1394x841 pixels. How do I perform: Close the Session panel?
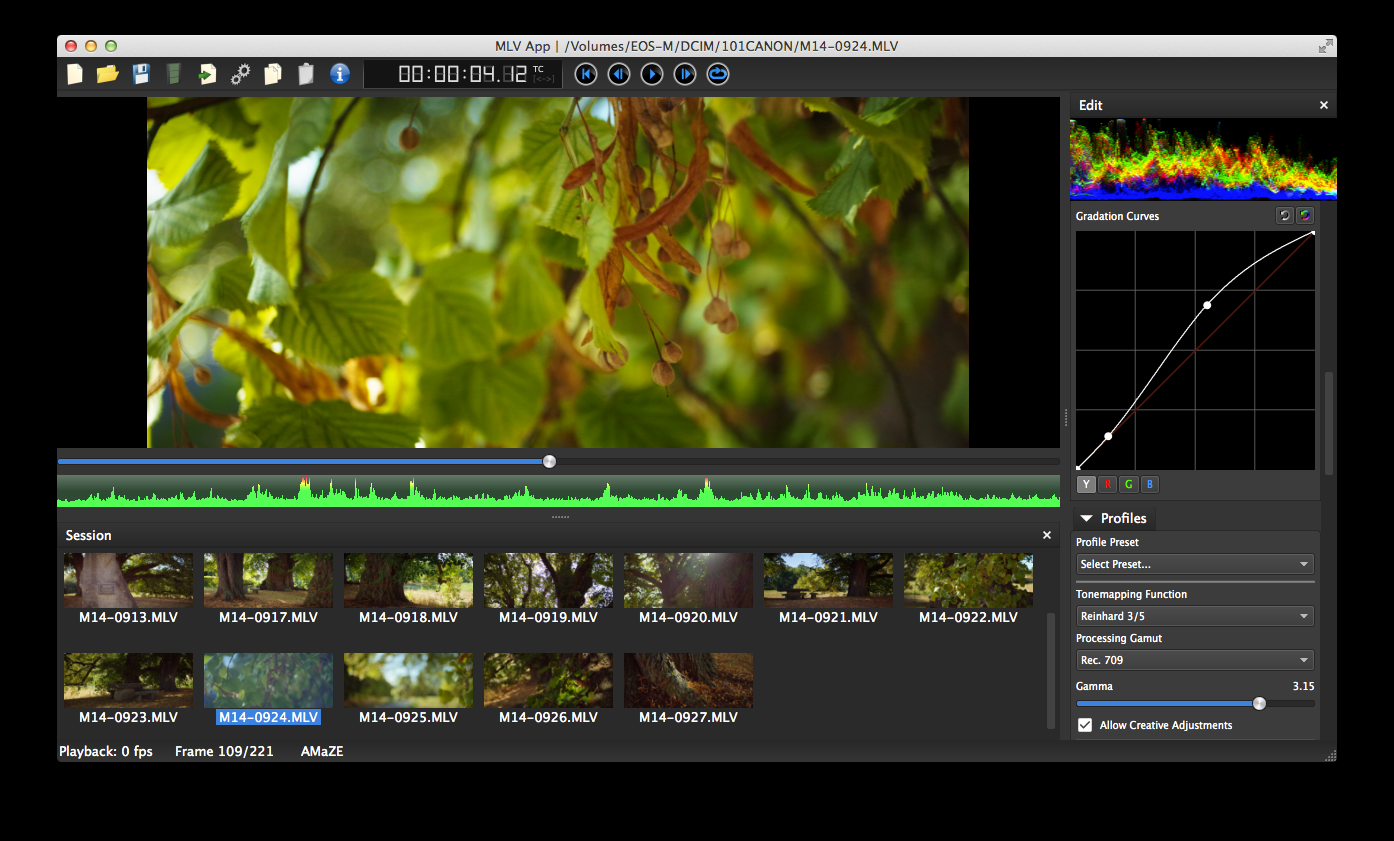point(1047,535)
